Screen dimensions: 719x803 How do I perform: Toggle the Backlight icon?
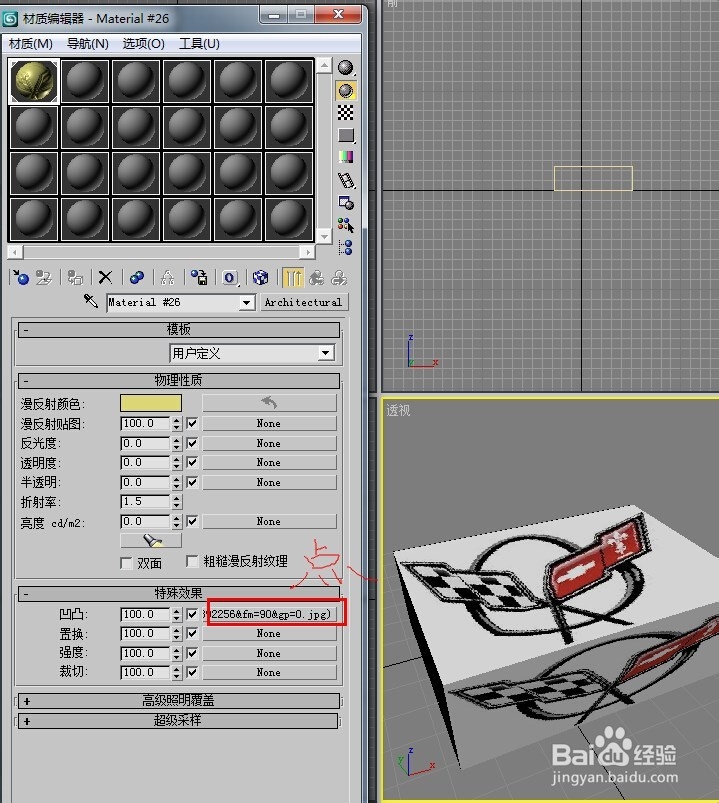346,91
